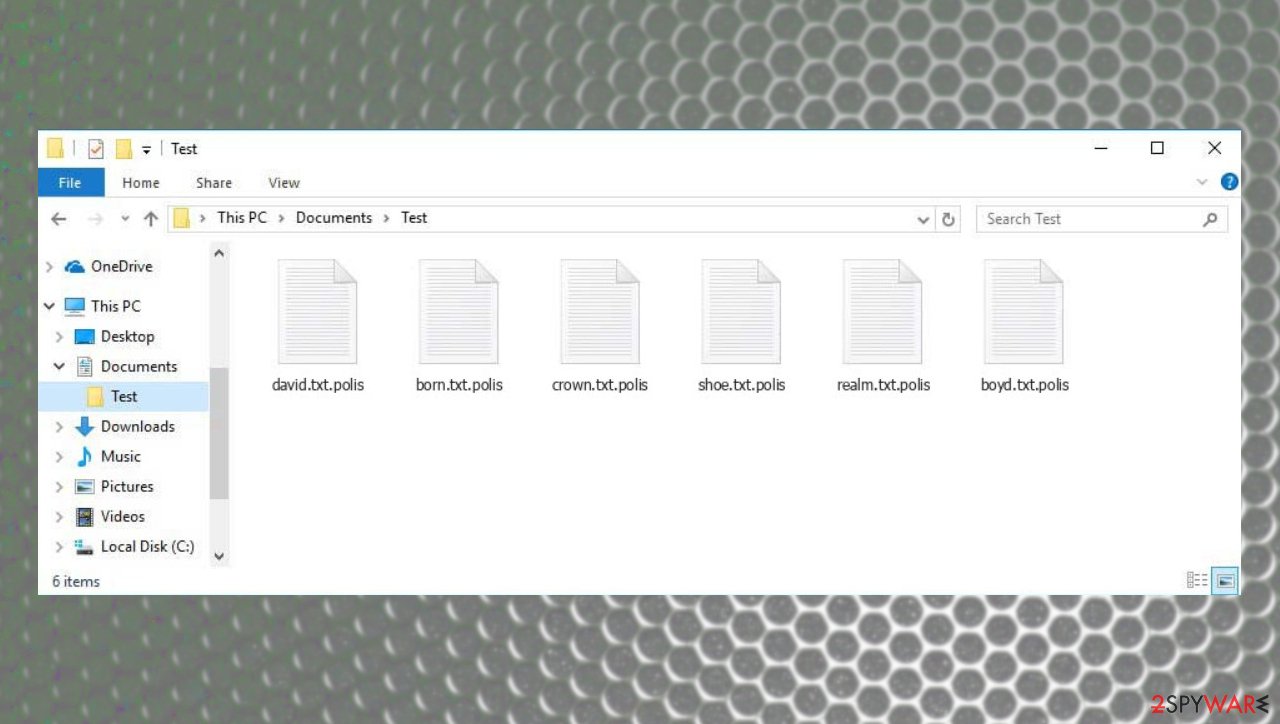Screen dimensions: 1280x724
Task: Select the realm.txt.polis file icon
Action: tap(883, 311)
